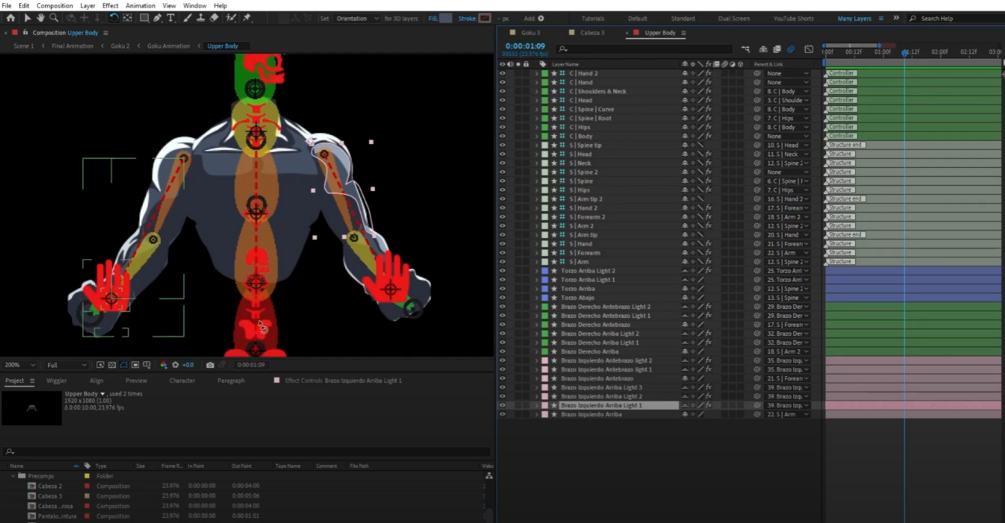Click the composition mini-flowchart icon in timeline
This screenshot has height=523, width=1005.
(x=745, y=49)
